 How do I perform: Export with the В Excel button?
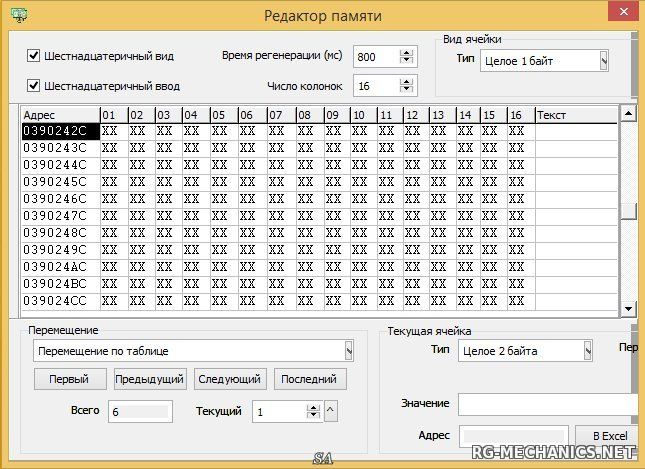coord(609,436)
